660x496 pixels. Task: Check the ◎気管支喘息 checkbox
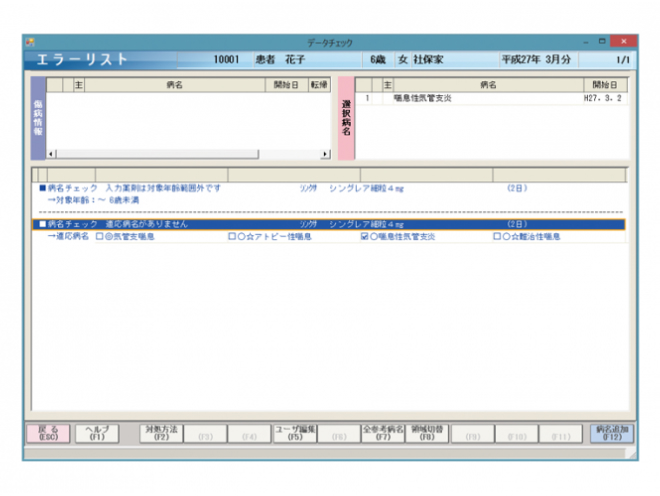pyautogui.click(x=99, y=237)
